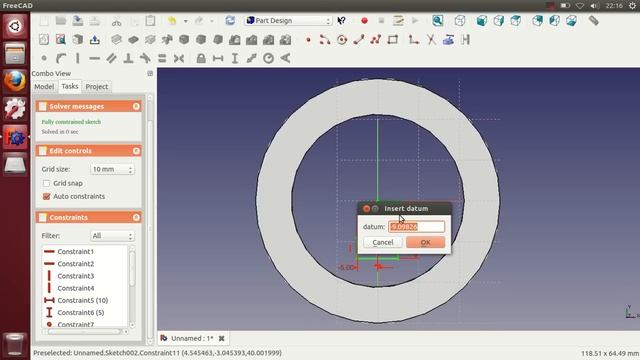Apply Radius constraint icon
Viewport: 640px width, 360px height.
pyautogui.click(x=268, y=58)
